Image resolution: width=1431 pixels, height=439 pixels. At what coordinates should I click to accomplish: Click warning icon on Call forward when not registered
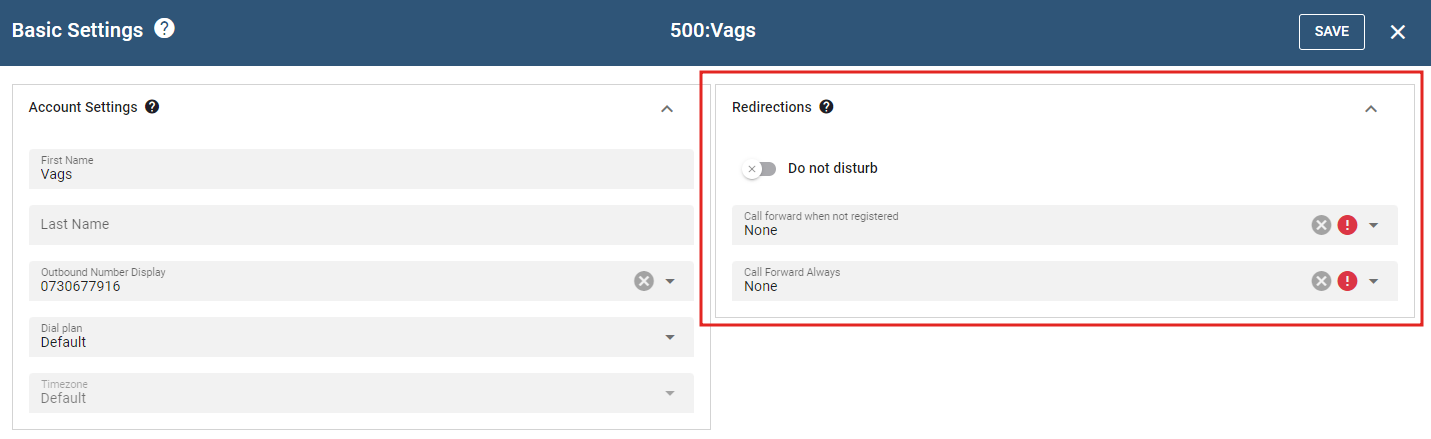1347,225
